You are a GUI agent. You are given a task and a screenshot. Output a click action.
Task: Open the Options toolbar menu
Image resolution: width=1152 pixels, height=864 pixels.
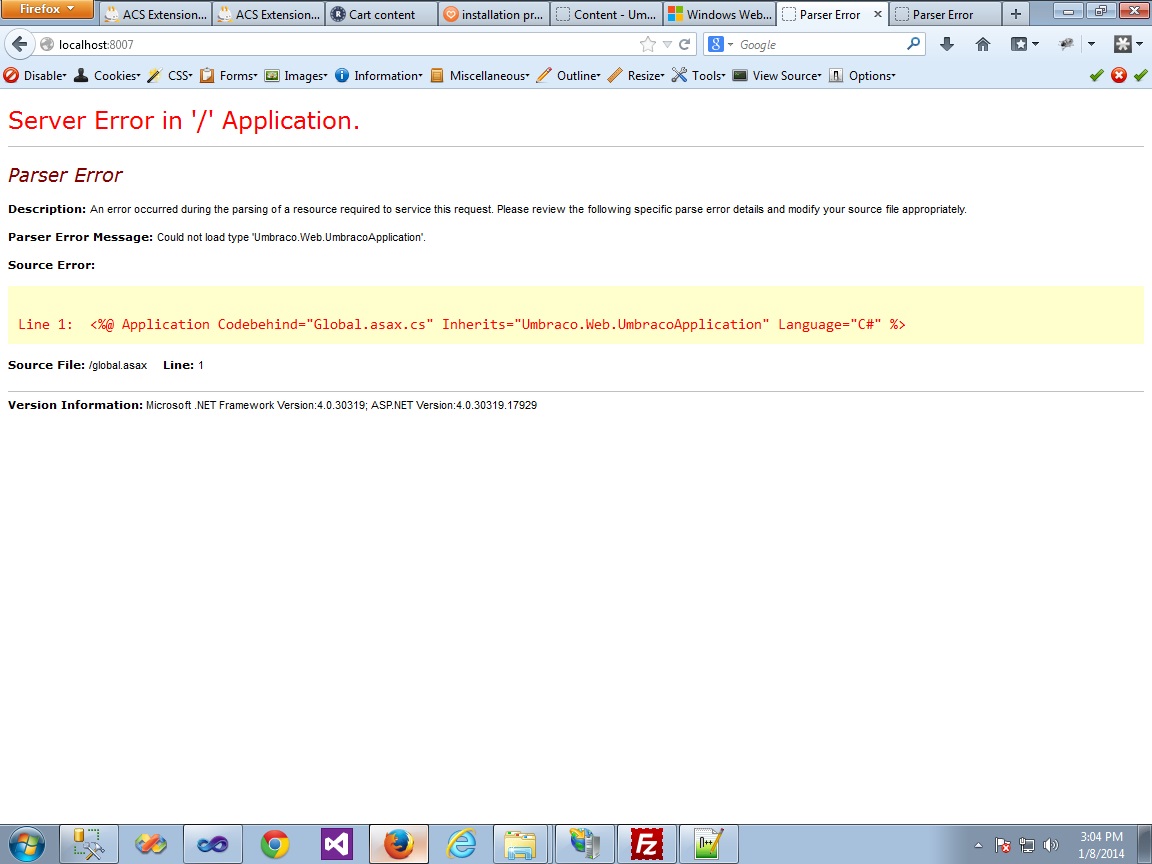tap(863, 75)
